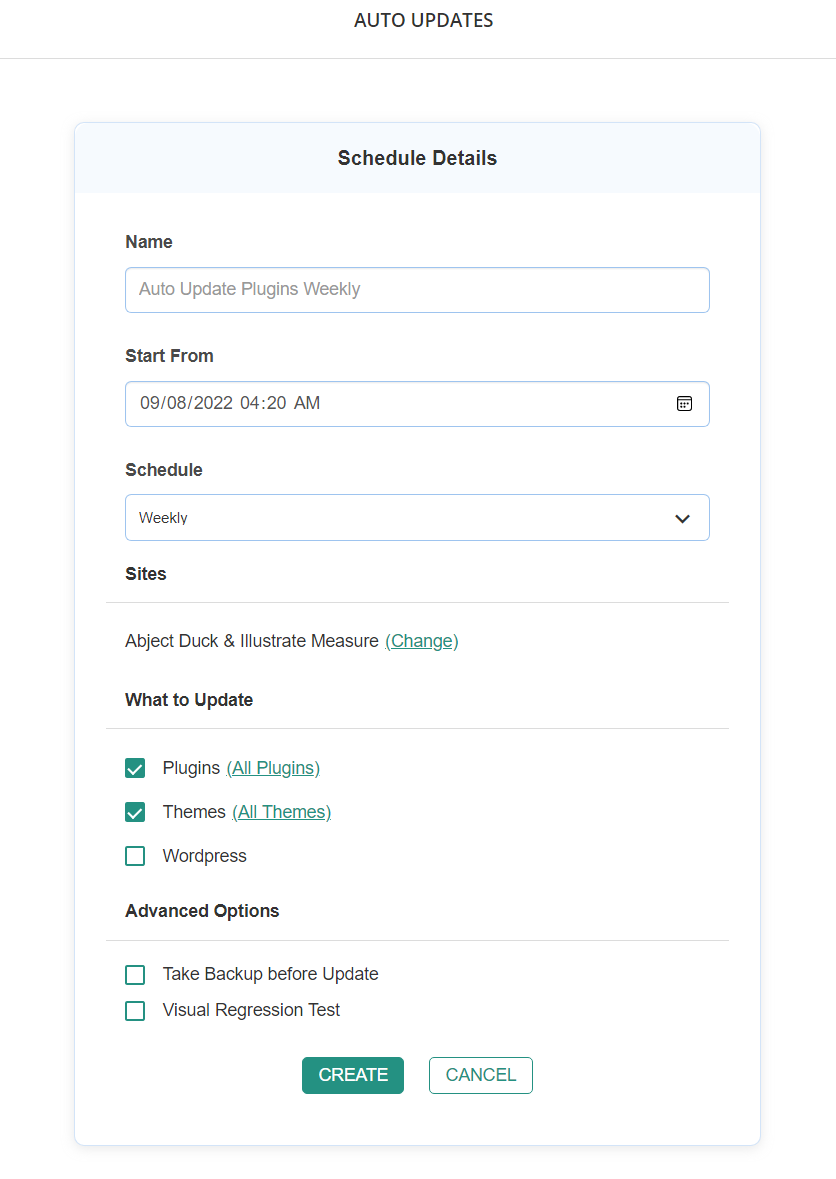This screenshot has height=1179, width=836.
Task: Open the calendar picker in Start From
Action: coord(684,404)
